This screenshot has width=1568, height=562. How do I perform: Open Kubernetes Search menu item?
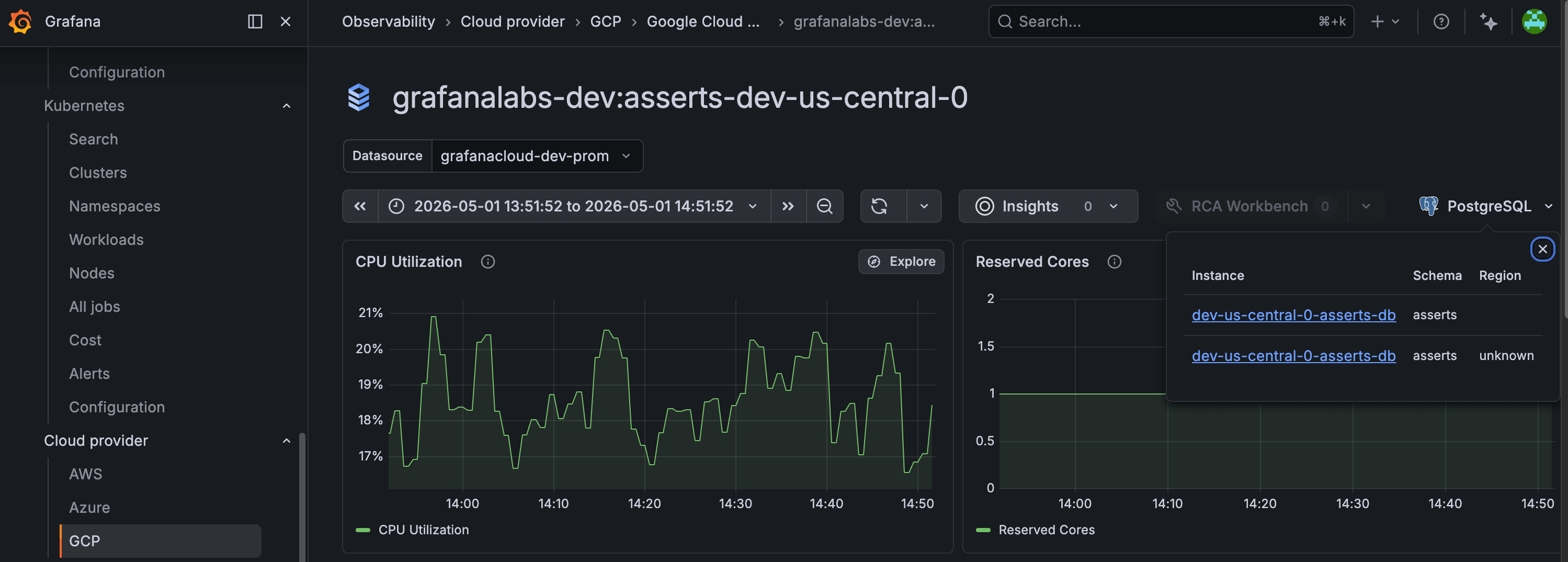point(93,139)
